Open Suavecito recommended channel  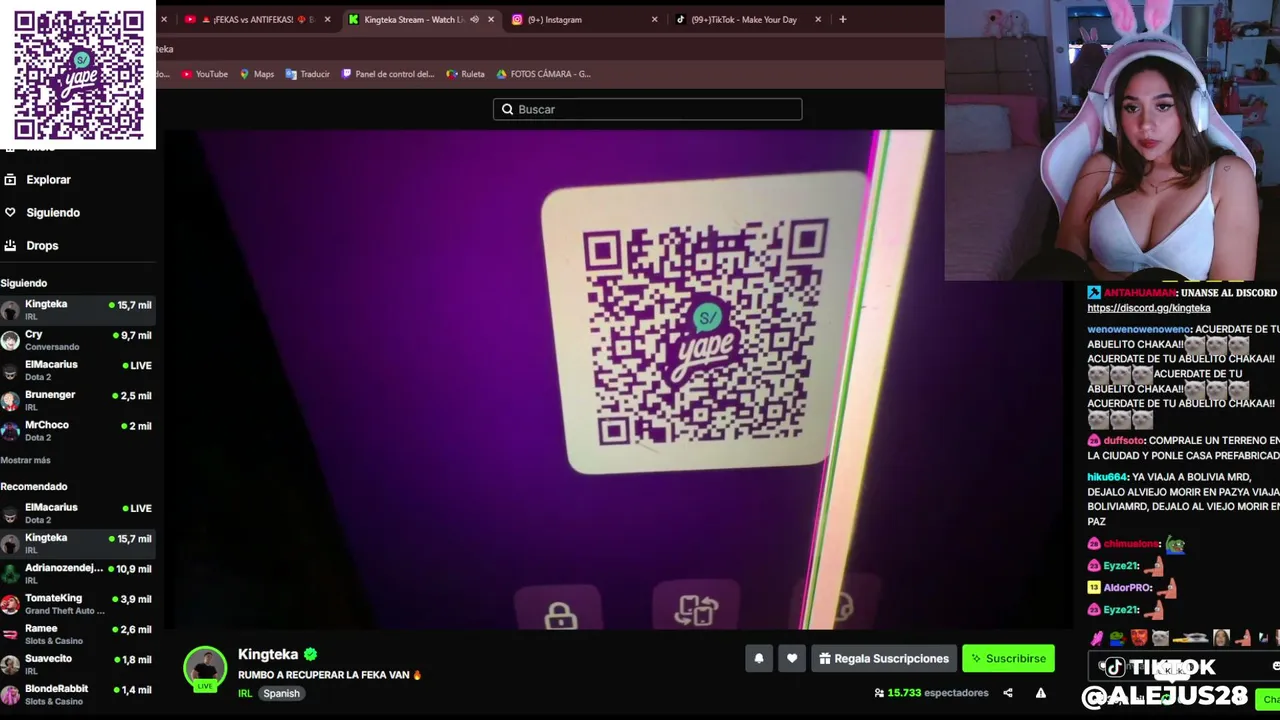[x=78, y=664]
